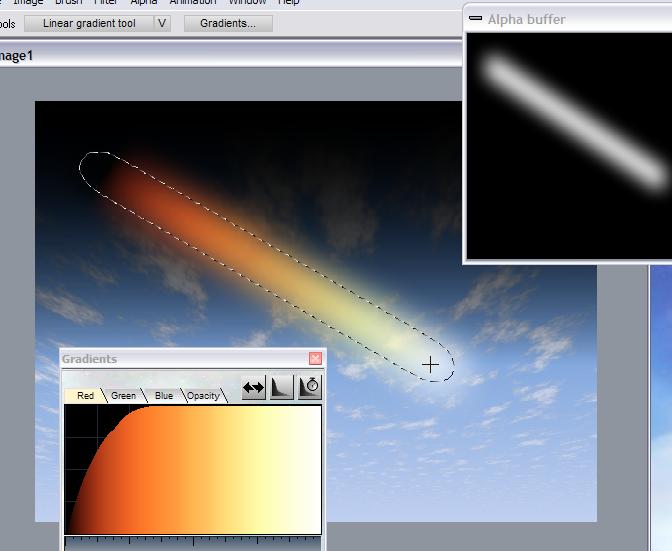Screen dimensions: 672x551
Task: Expand the V dropdown beside gradient tool
Action: tap(162, 23)
